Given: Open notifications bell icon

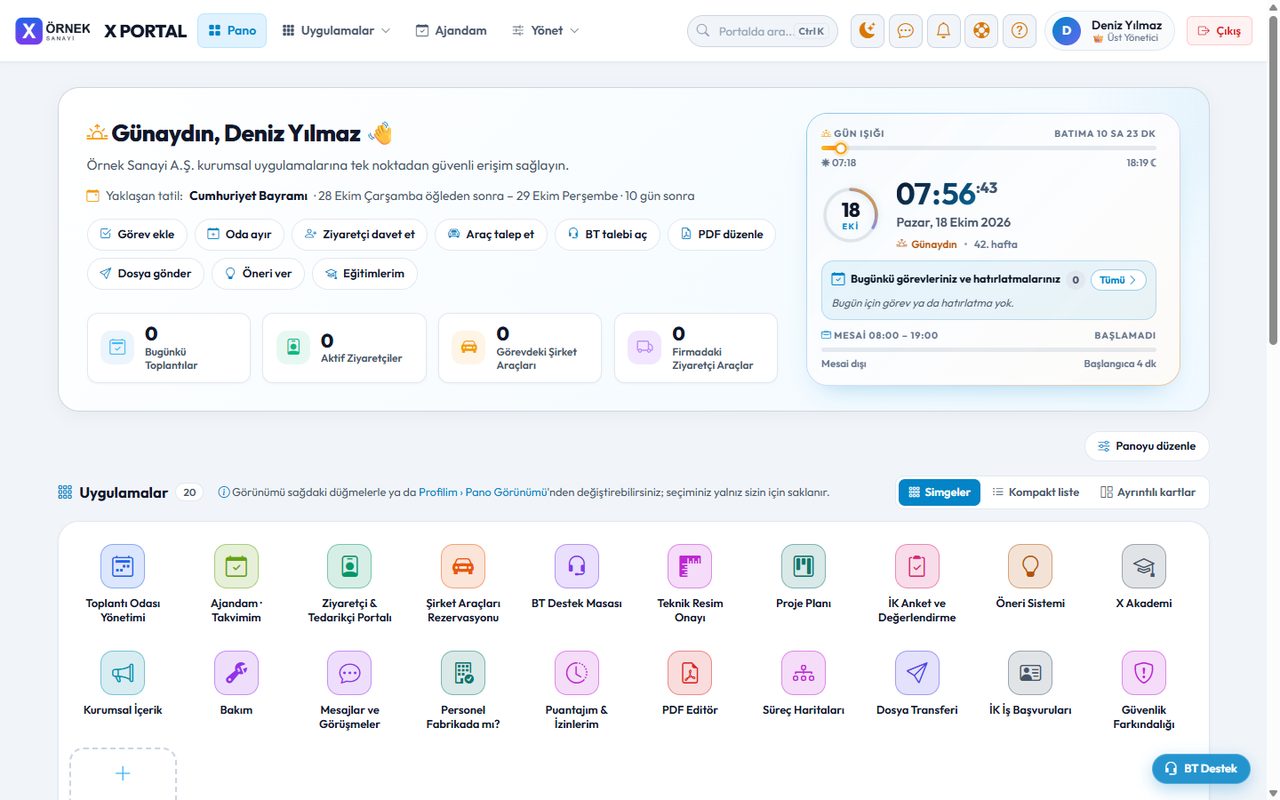Looking at the screenshot, I should point(943,30).
